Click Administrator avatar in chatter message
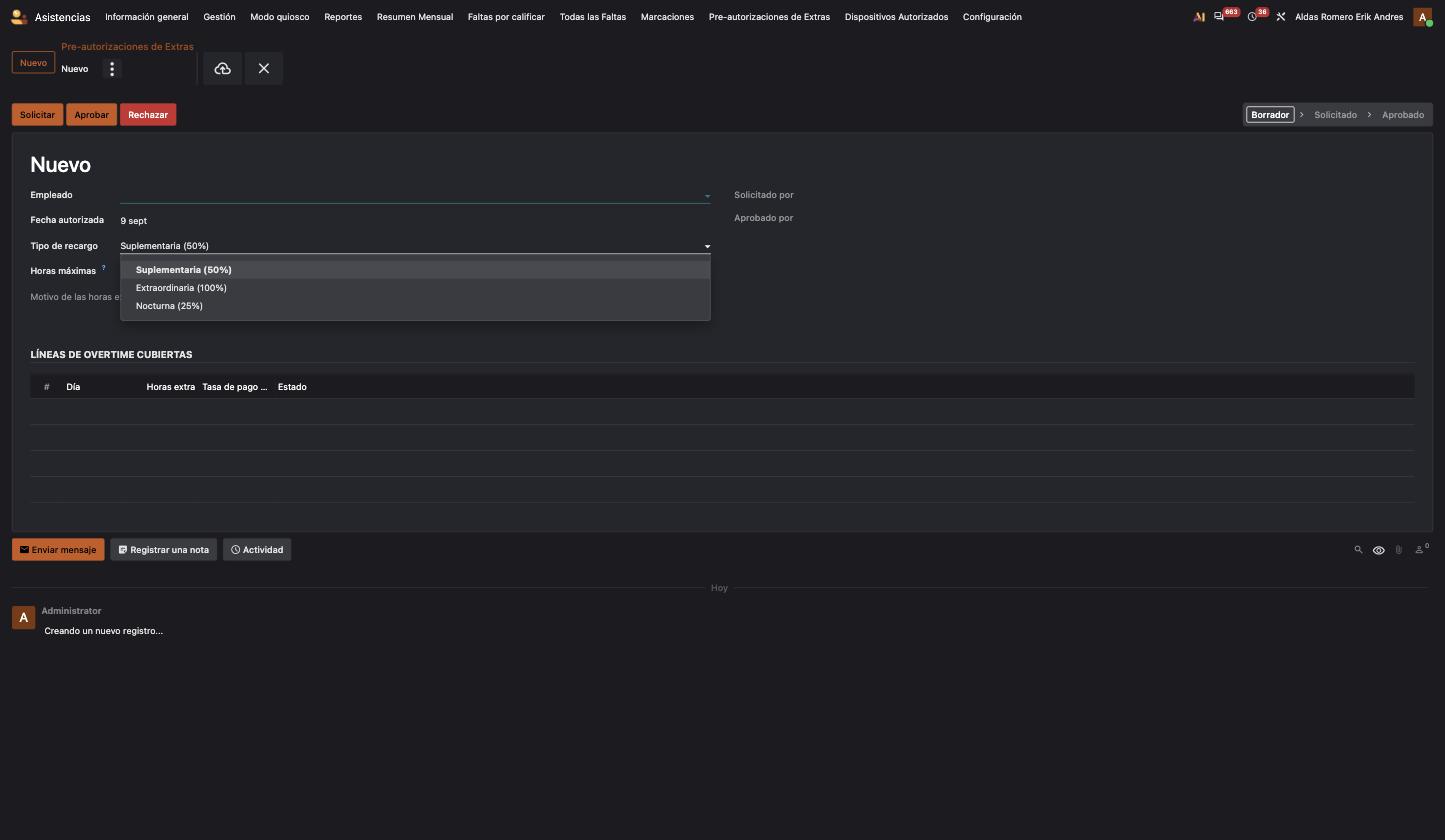1445x840 pixels. click(23, 618)
